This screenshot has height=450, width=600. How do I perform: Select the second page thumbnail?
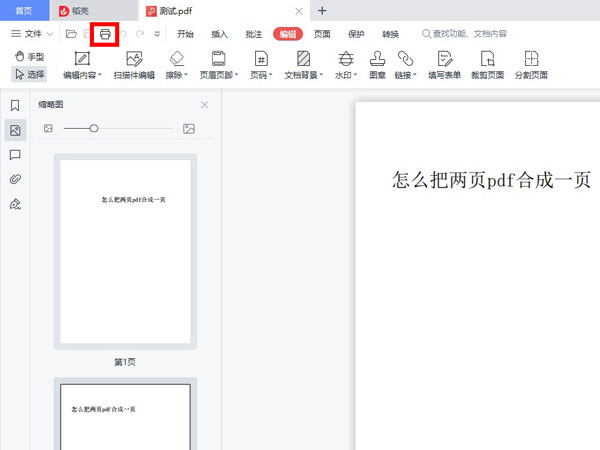coord(125,414)
